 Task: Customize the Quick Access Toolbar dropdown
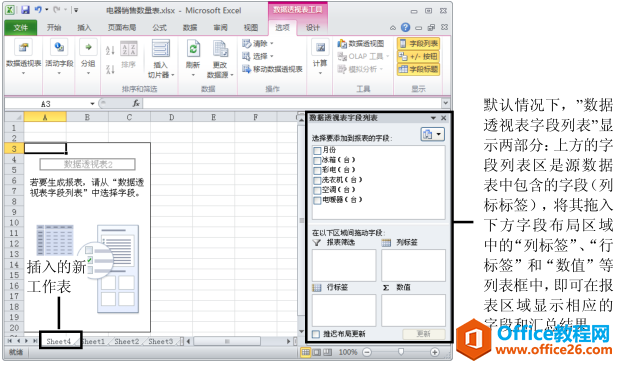[76, 10]
